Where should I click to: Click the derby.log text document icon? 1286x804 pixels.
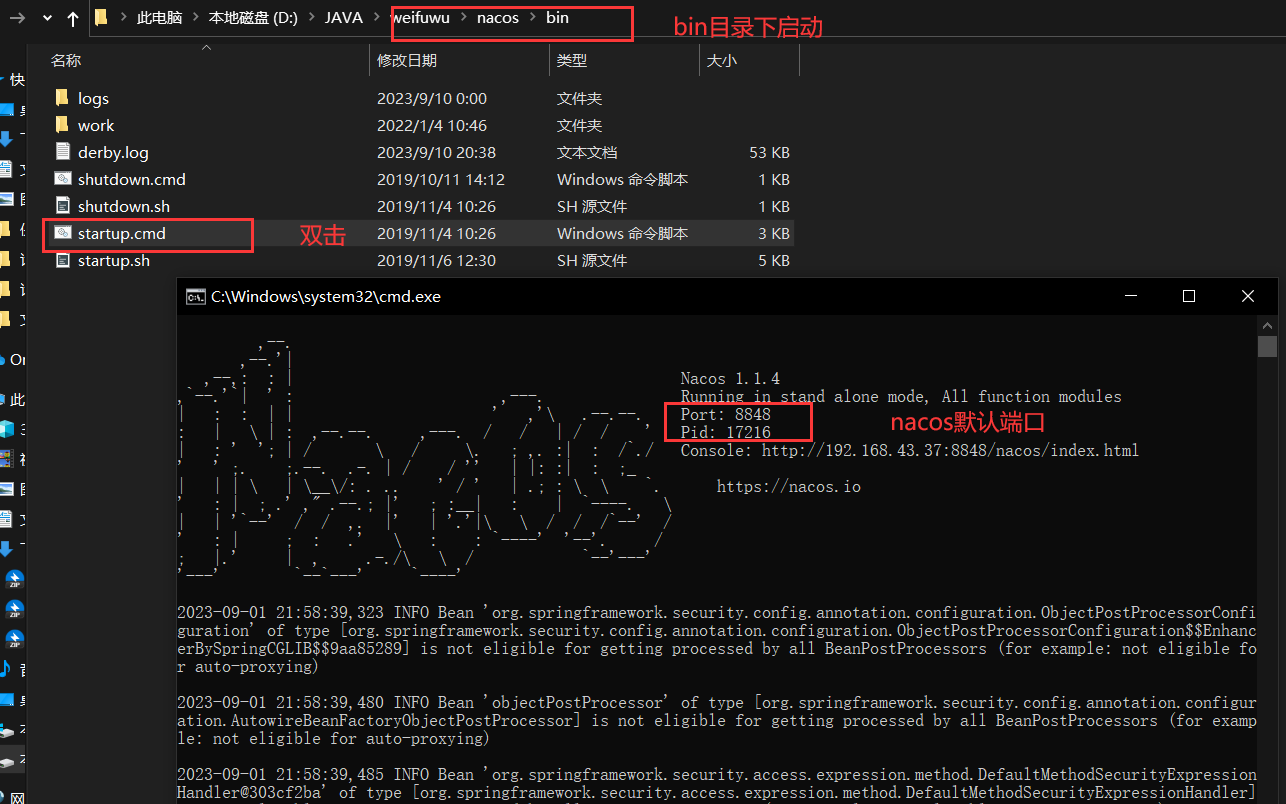(x=62, y=152)
